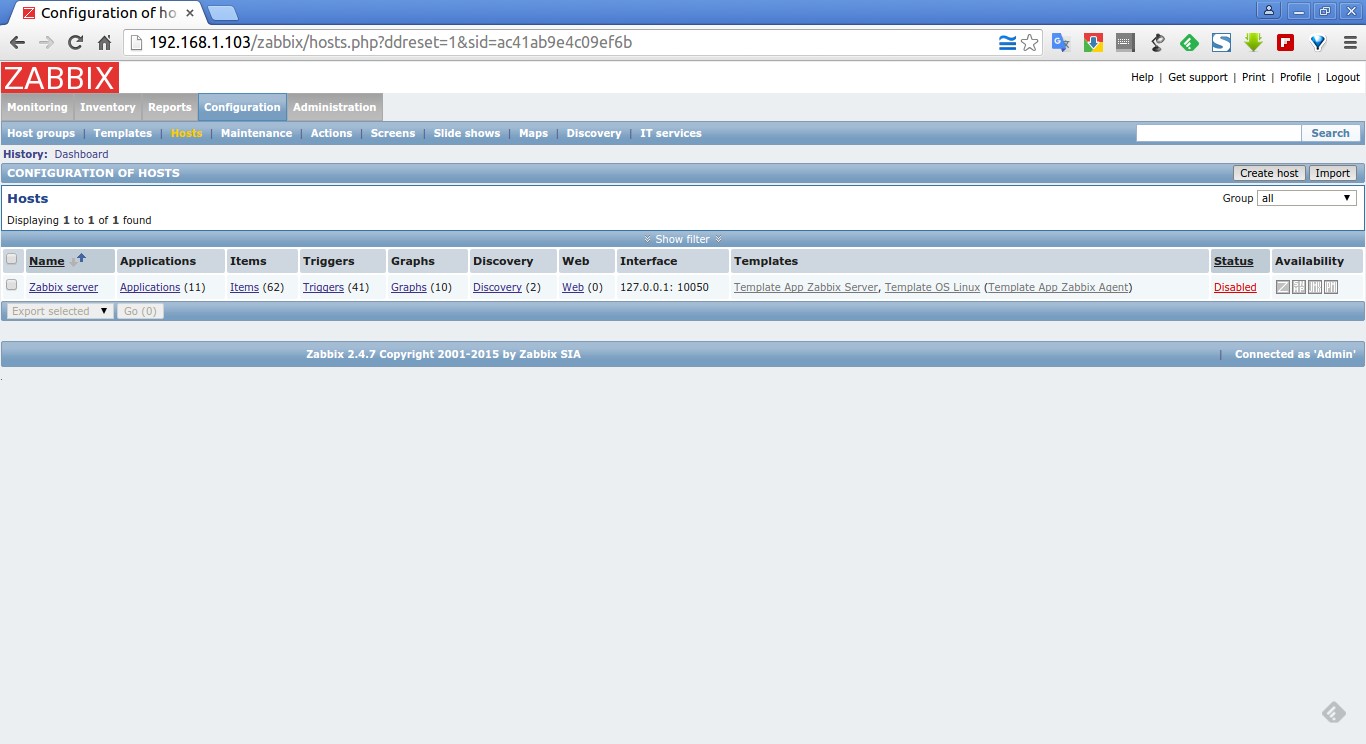This screenshot has height=744, width=1366.
Task: Click the Zabbix agent availability icon
Action: 1283,287
